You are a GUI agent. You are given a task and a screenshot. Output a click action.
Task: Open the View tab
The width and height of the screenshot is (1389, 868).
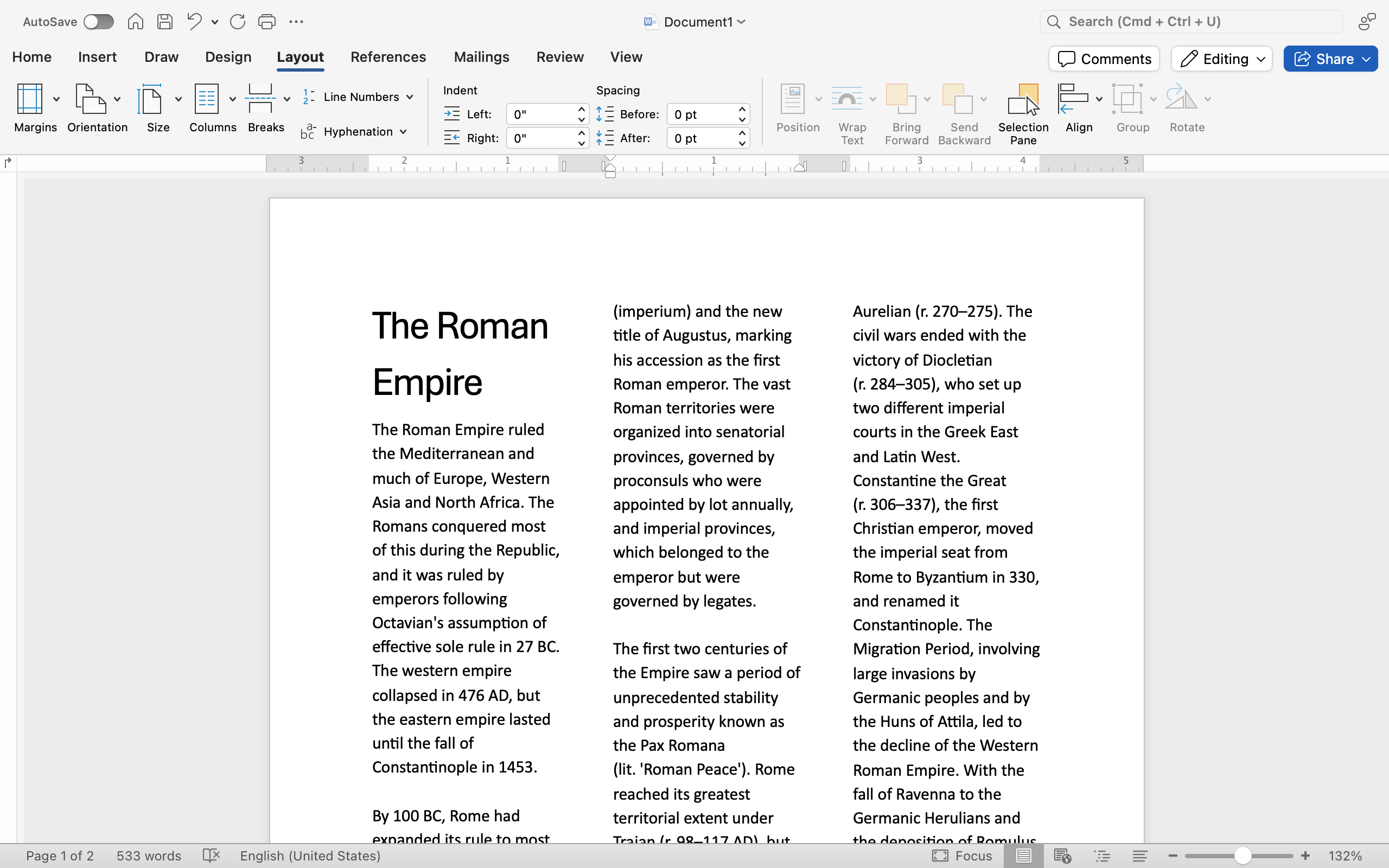pyautogui.click(x=626, y=57)
